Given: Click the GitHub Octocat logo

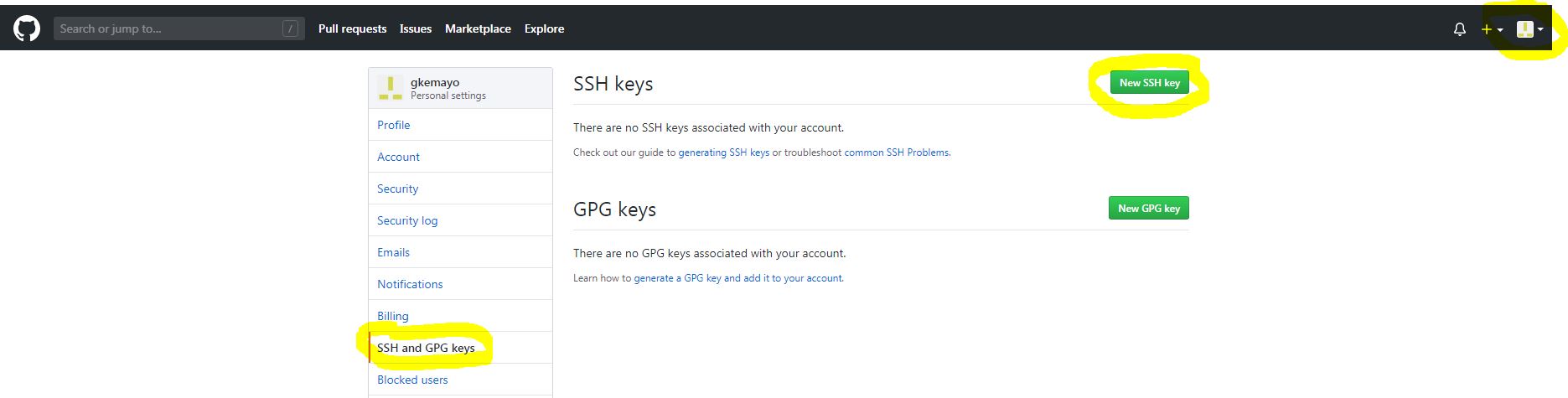Looking at the screenshot, I should click(26, 28).
